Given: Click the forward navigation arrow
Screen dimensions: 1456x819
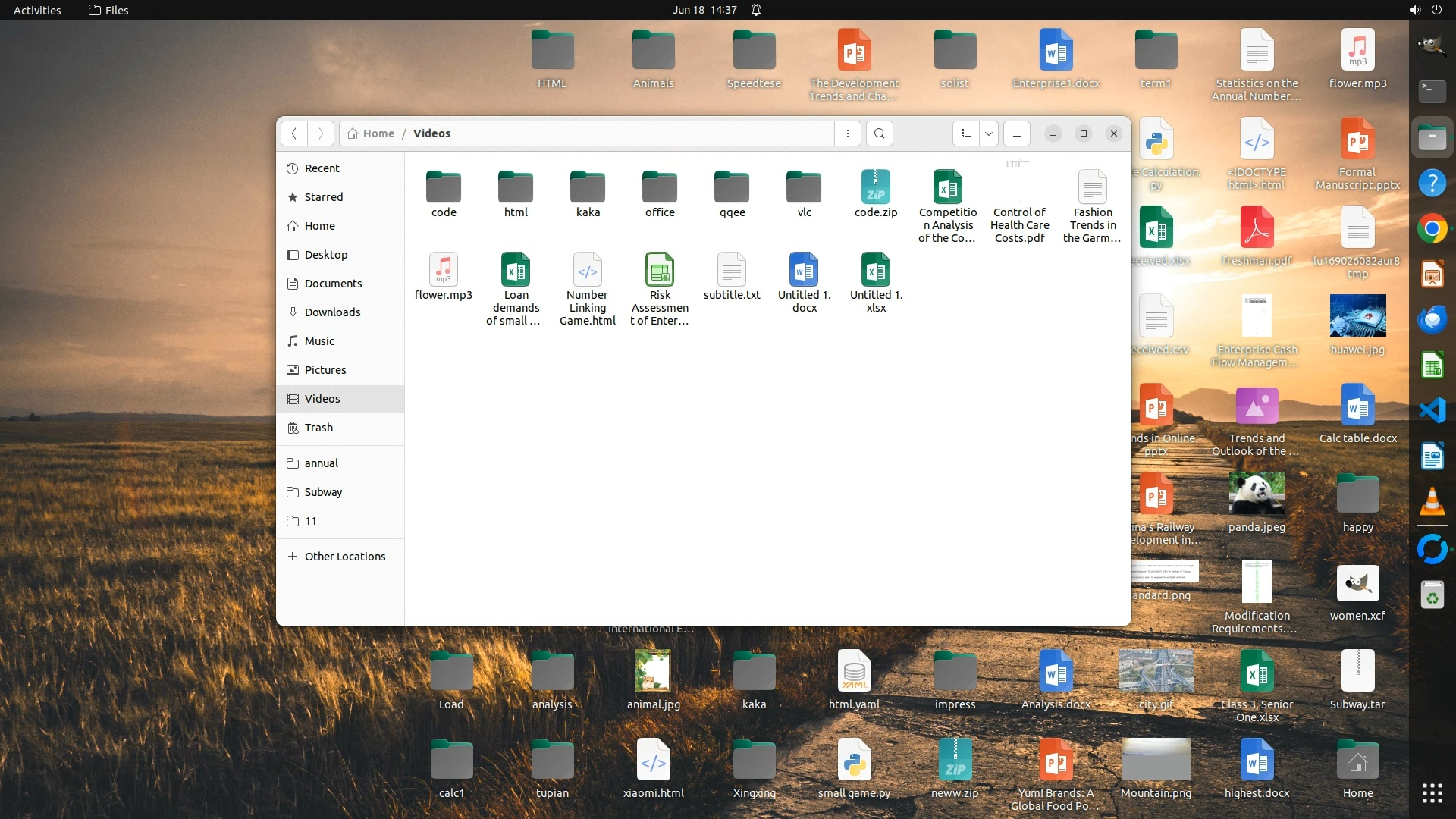Looking at the screenshot, I should coord(321,133).
